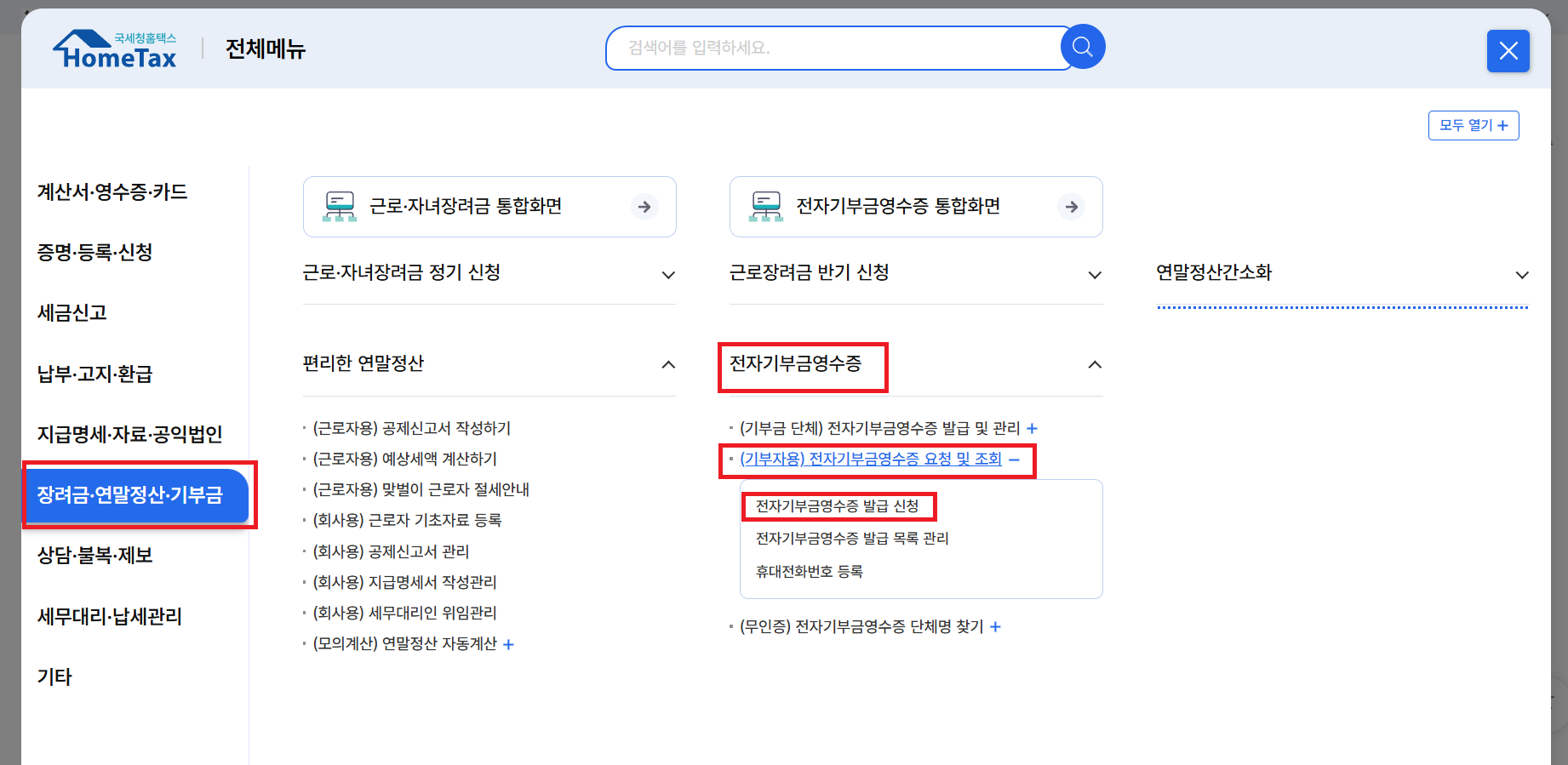
Task: Open (회사용) 지급명세서 작성관리
Action: click(404, 582)
